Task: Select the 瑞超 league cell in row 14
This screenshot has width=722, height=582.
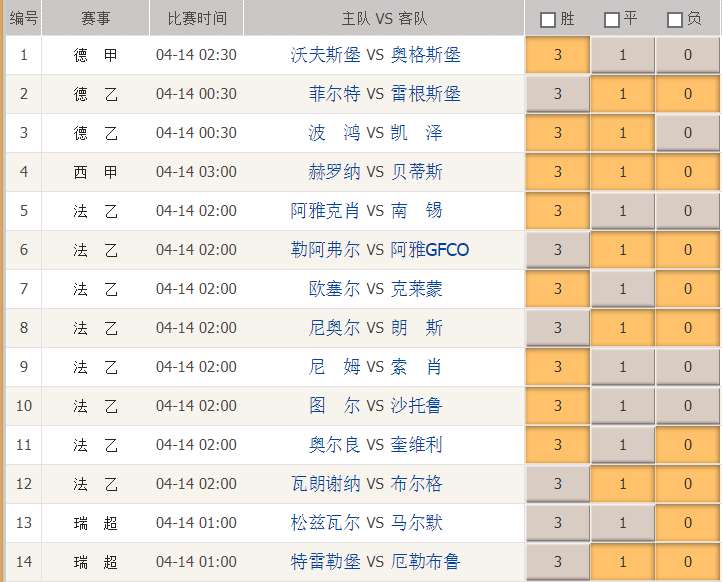Action: (95, 562)
